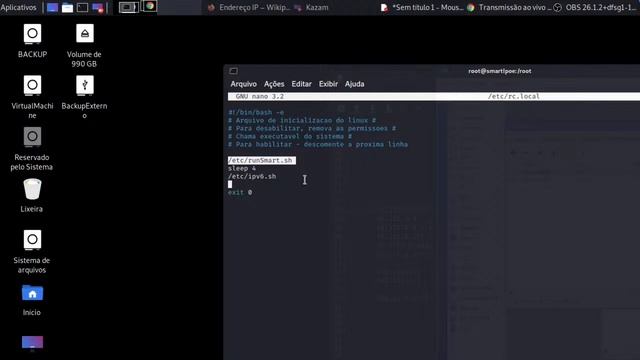Click the terminal title root@smartipoe:/root
This screenshot has height=360, width=640.
click(x=500, y=71)
